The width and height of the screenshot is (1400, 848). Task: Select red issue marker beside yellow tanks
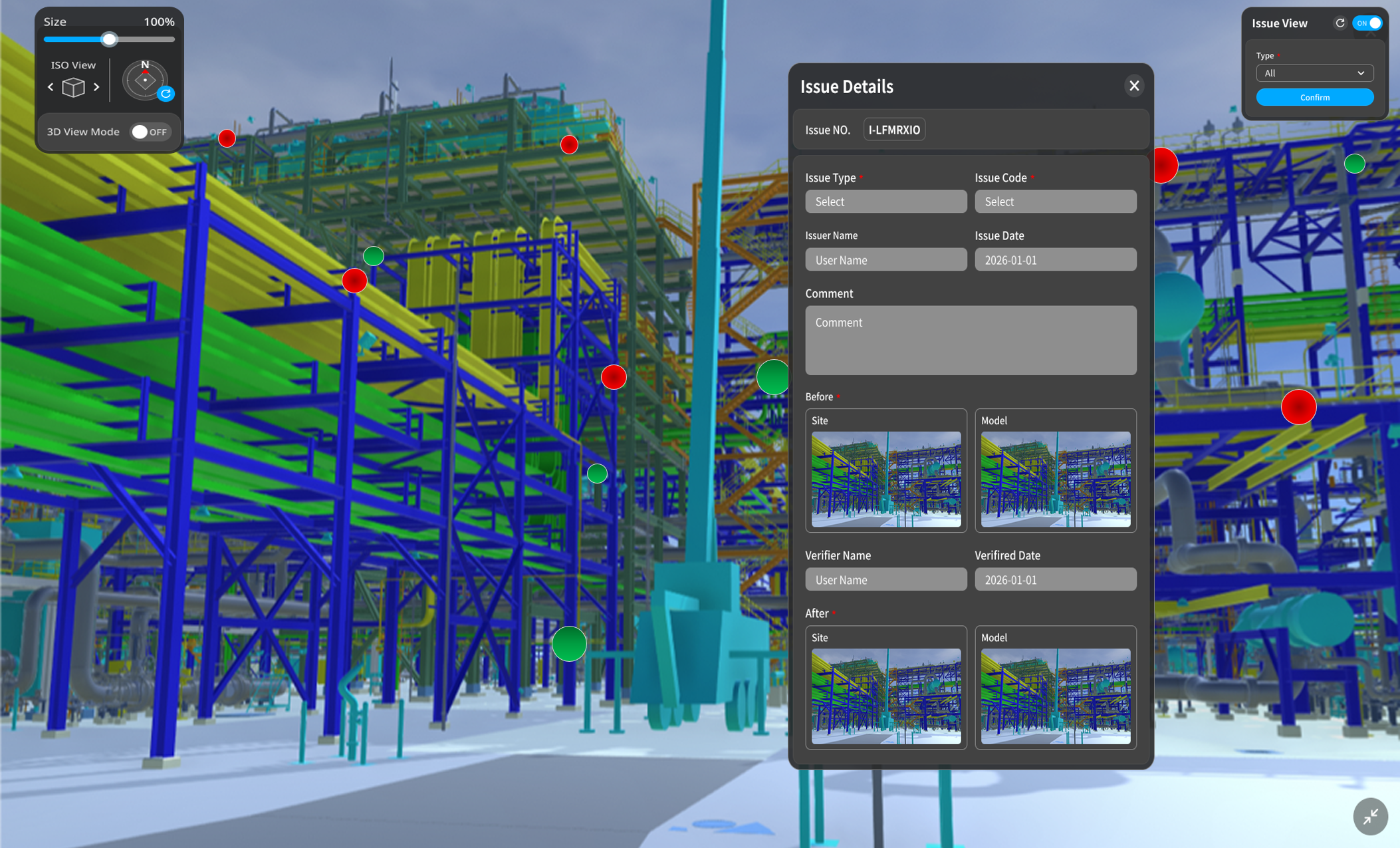[354, 281]
